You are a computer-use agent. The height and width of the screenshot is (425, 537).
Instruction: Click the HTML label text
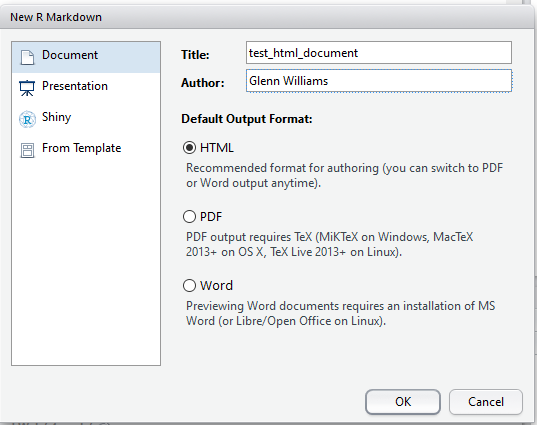click(x=217, y=148)
